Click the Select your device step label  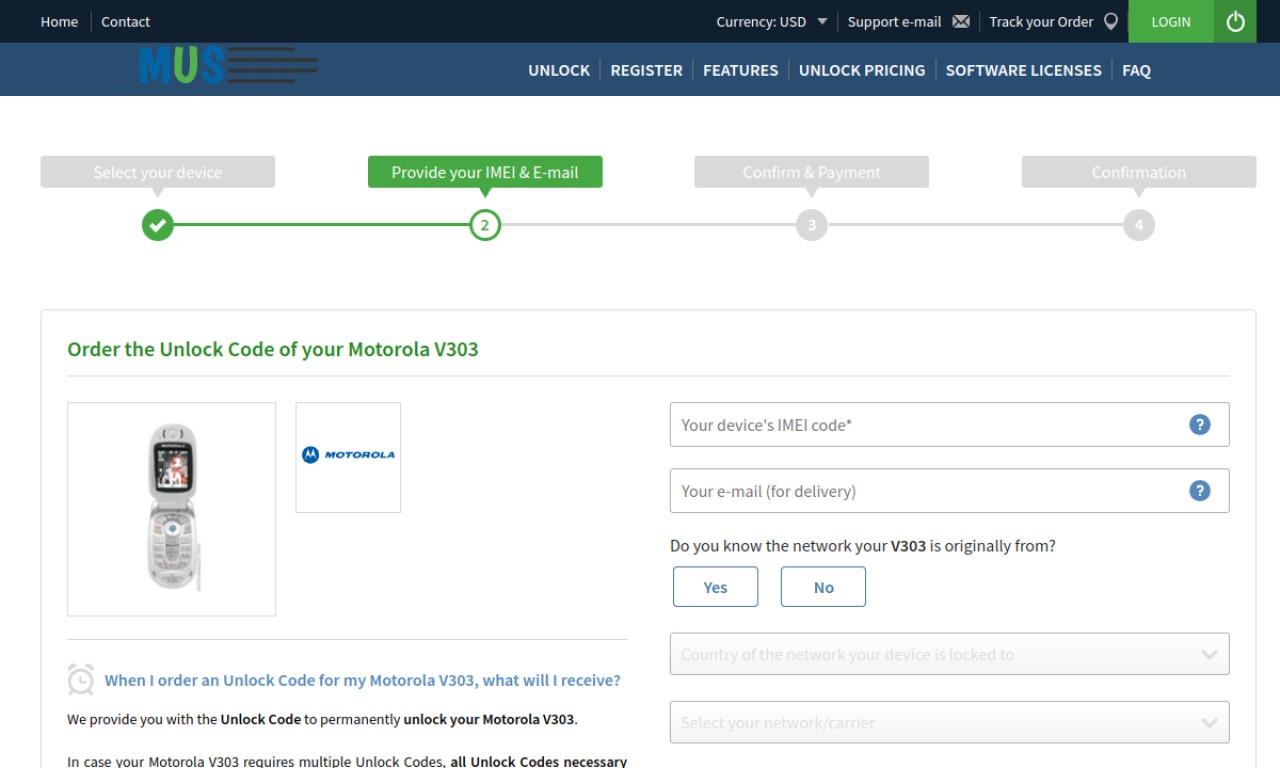coord(158,172)
